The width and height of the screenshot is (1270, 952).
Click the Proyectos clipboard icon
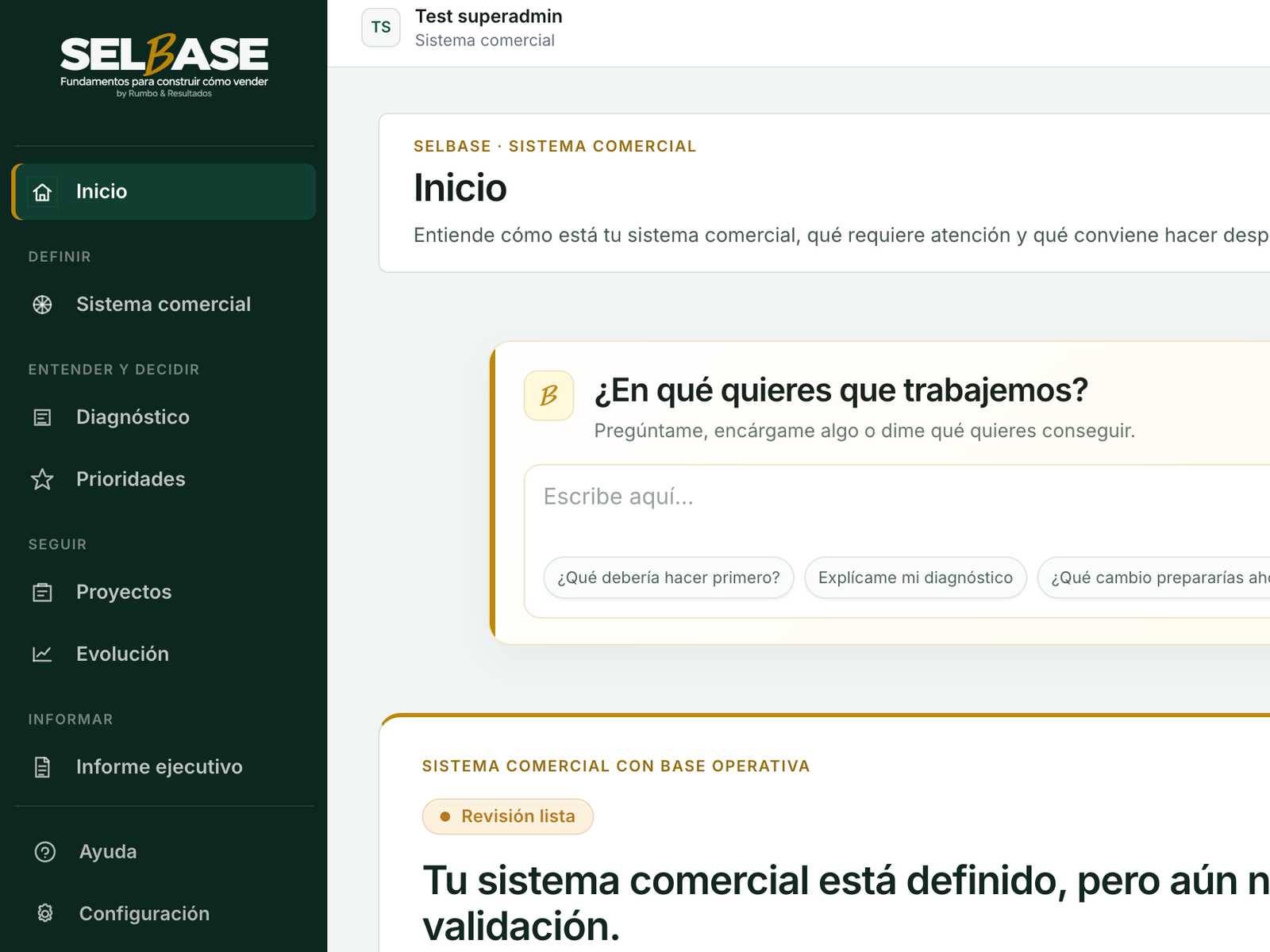click(43, 592)
